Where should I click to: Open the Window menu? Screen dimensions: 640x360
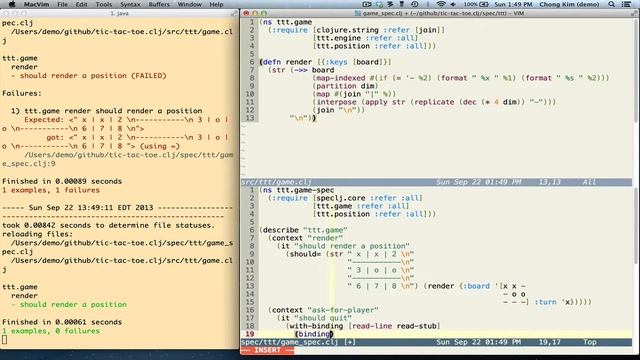tap(189, 4)
